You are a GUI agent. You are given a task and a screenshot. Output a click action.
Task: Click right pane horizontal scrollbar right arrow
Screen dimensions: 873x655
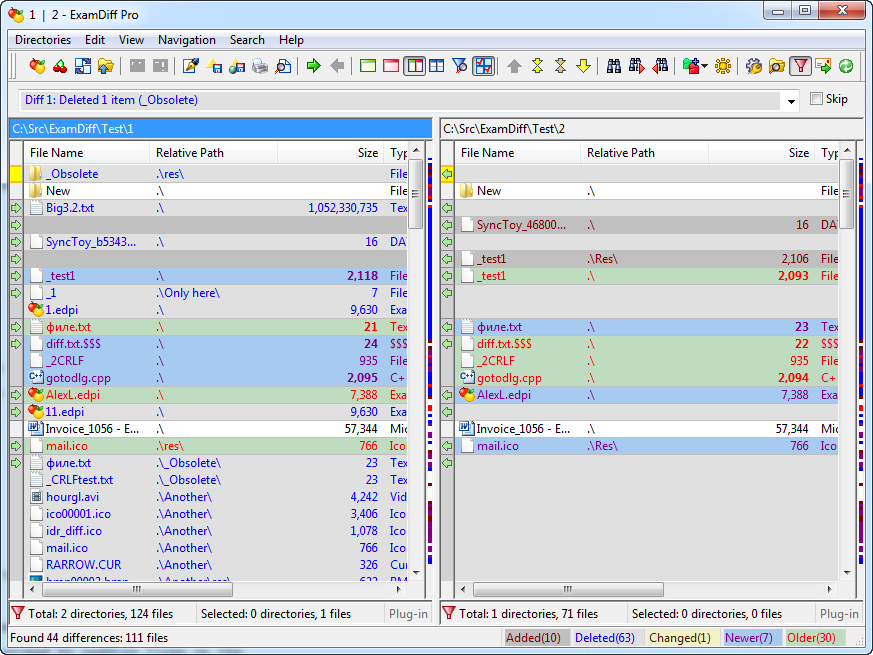[x=829, y=589]
